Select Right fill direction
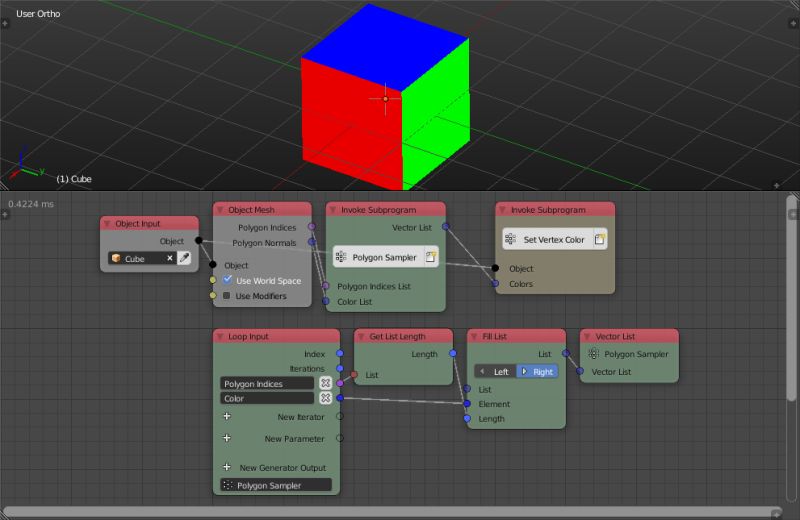 point(537,372)
